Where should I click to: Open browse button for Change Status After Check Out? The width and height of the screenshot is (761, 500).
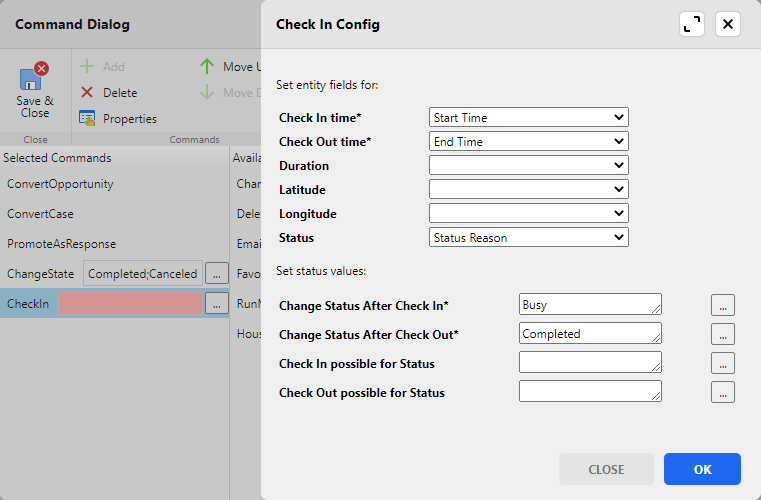tap(723, 334)
